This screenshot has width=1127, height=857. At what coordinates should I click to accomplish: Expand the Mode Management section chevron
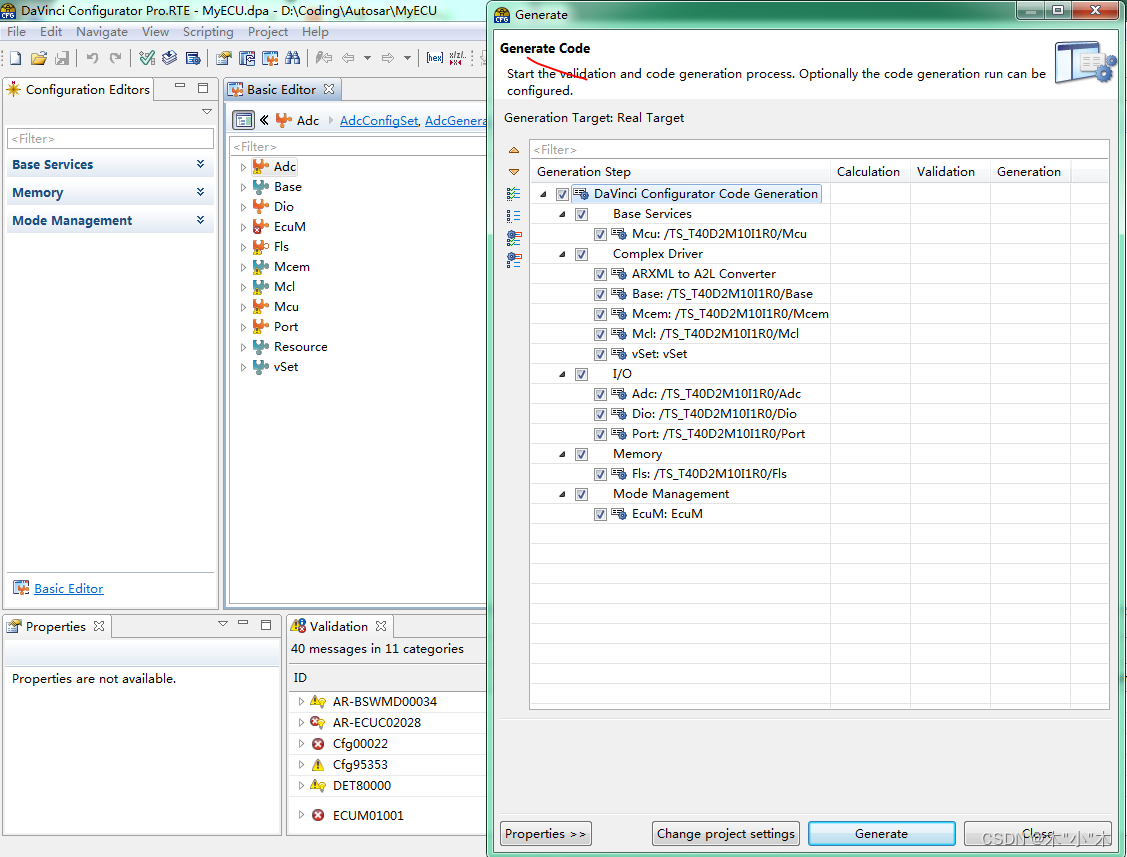201,221
